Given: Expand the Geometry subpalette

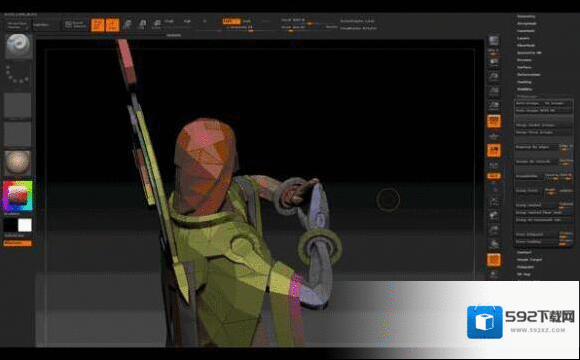Looking at the screenshot, I should pos(526,16).
